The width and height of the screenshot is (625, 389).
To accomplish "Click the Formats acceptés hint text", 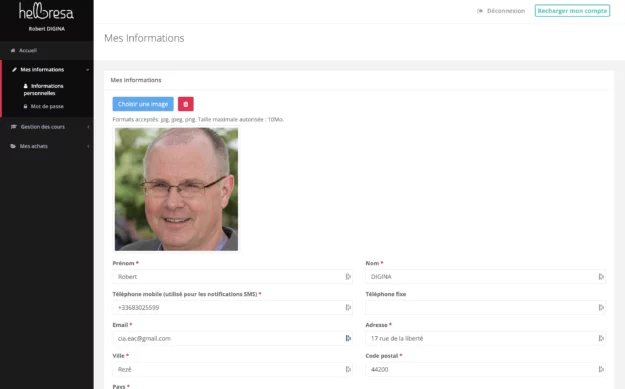I will click(x=198, y=119).
